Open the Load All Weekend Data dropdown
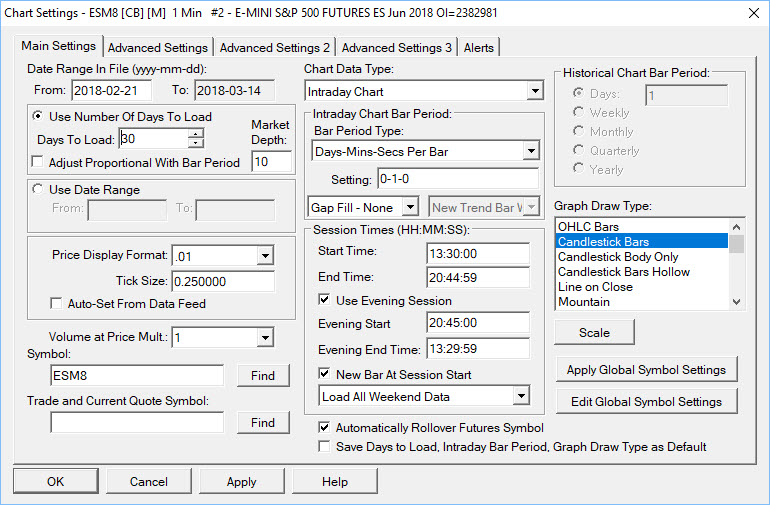The height and width of the screenshot is (505, 770). [521, 396]
